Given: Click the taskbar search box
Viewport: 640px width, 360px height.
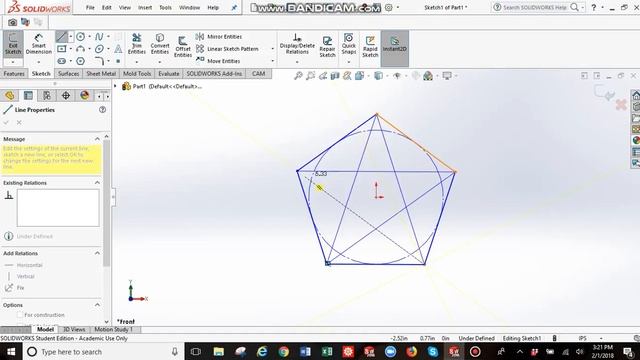Looking at the screenshot, I should (104, 352).
